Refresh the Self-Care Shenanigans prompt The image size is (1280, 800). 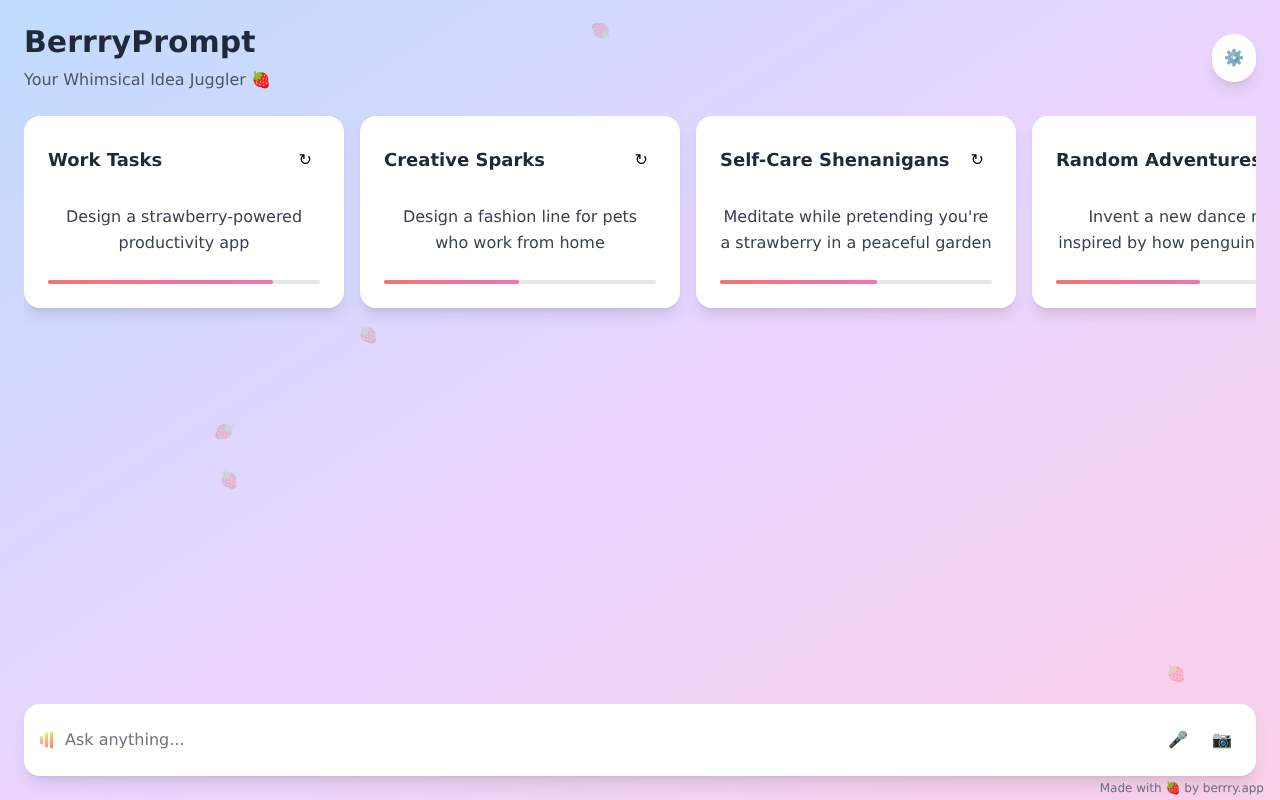click(977, 159)
